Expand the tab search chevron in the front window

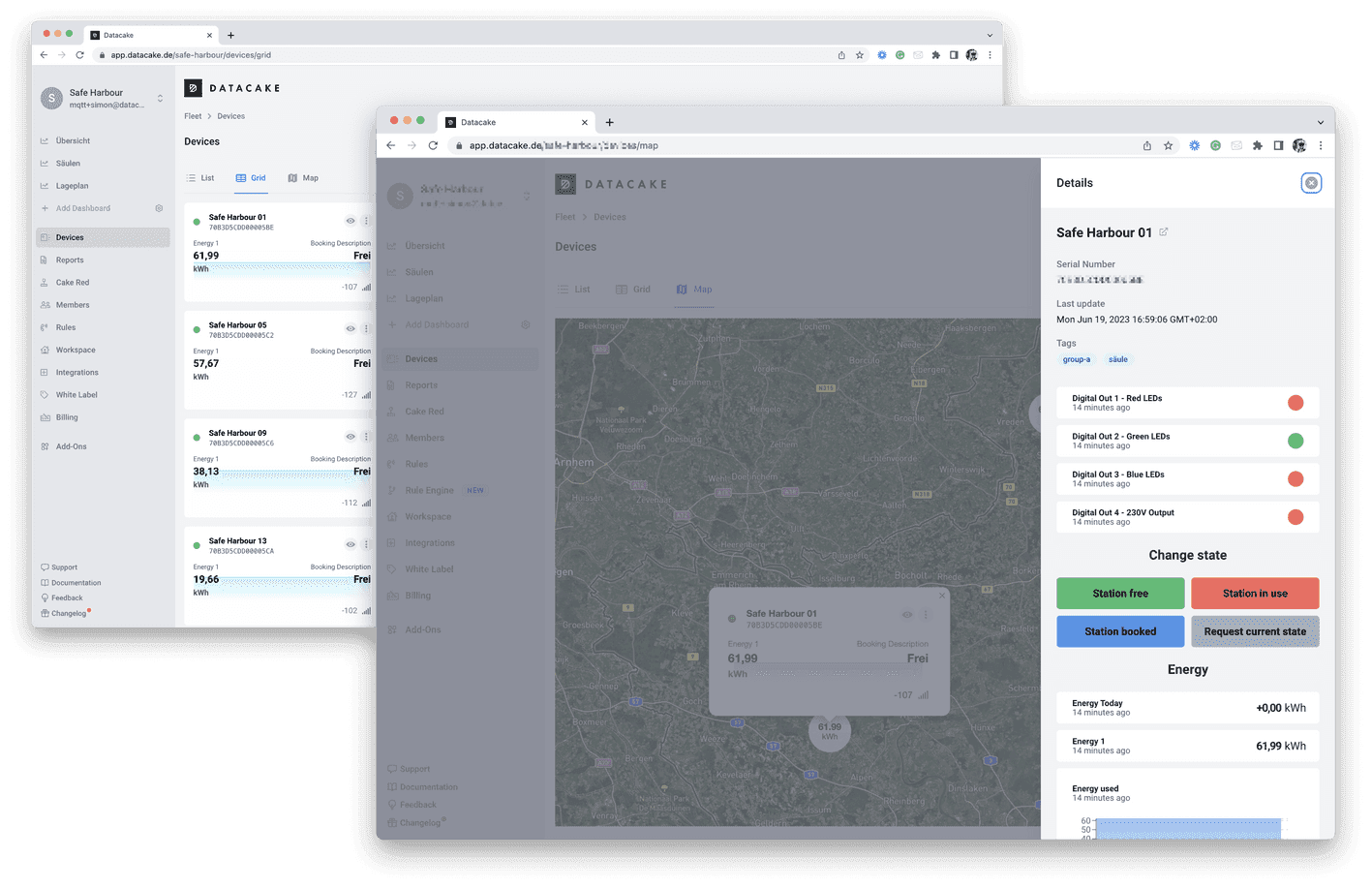(1321, 122)
